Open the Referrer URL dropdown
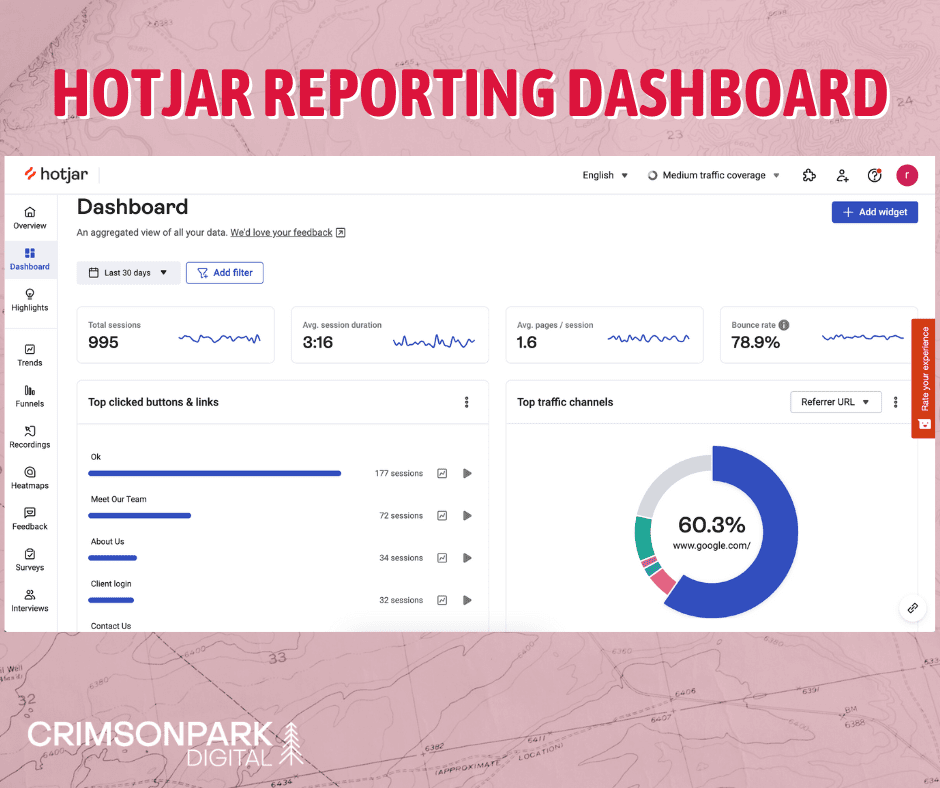The height and width of the screenshot is (788, 940). 836,401
